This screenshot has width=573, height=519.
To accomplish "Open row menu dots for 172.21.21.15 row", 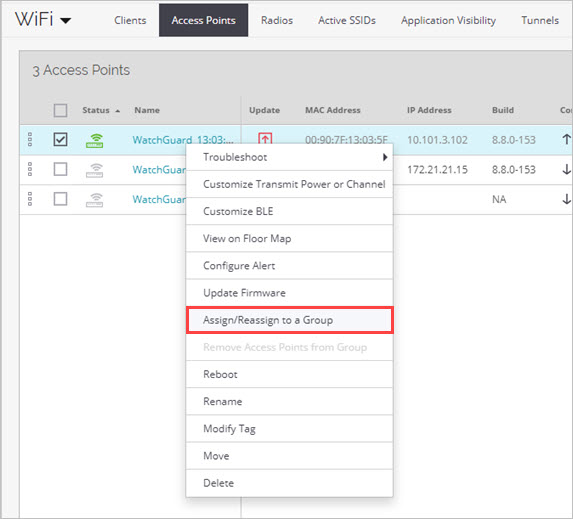I will coord(30,169).
